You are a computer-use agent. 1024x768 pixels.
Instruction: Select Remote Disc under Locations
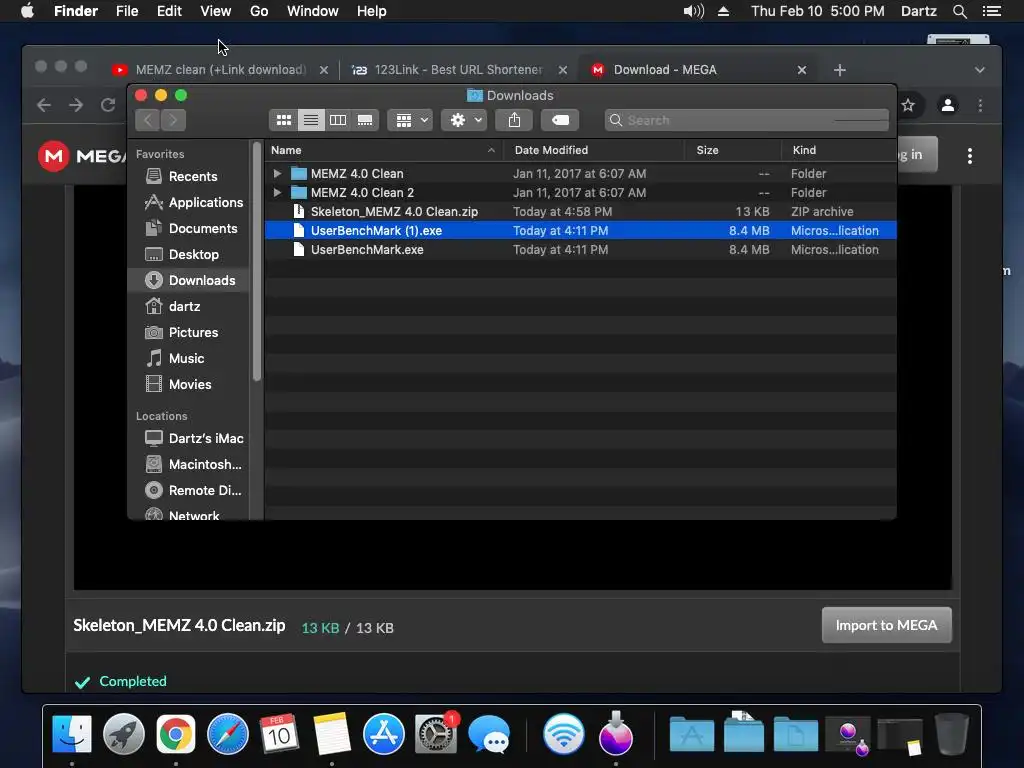(189, 490)
